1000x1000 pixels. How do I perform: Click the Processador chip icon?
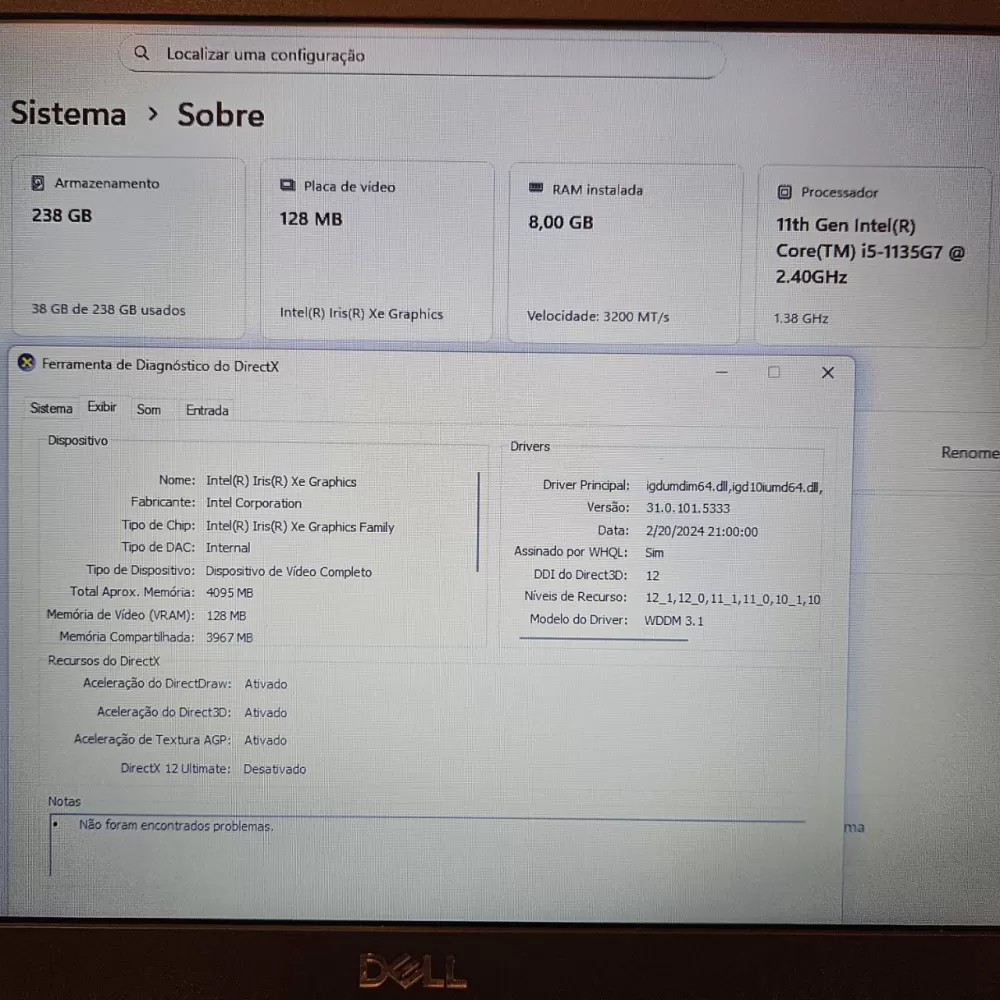(784, 192)
